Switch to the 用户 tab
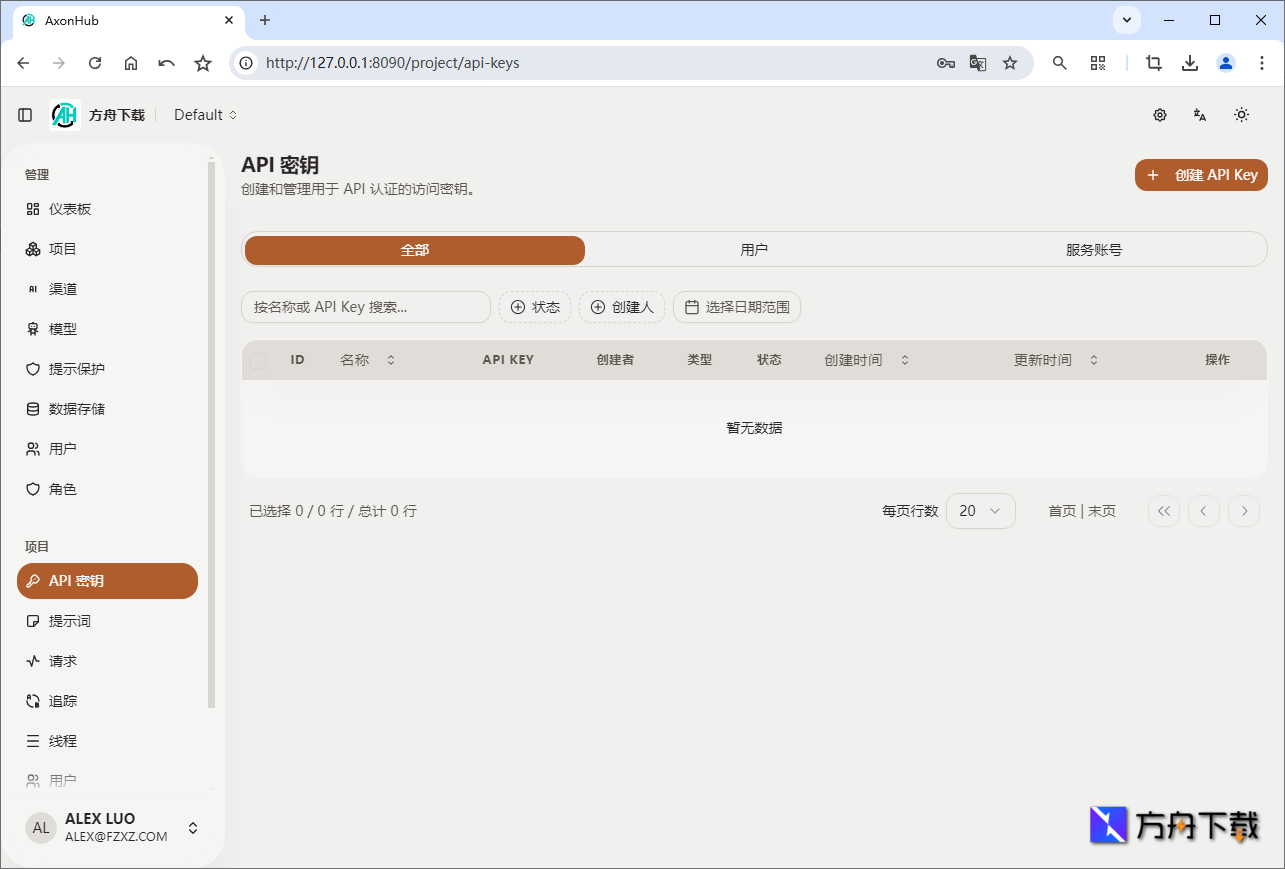 click(x=754, y=249)
